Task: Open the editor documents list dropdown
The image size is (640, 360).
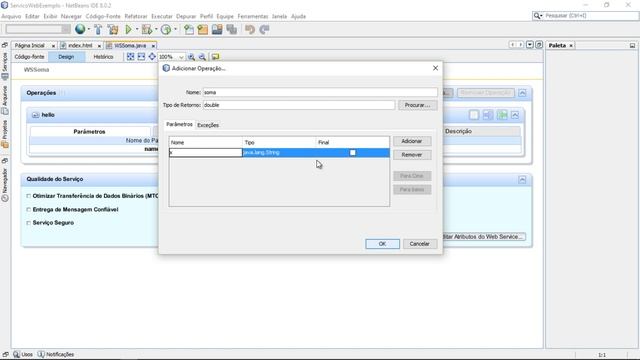Action: pyautogui.click(x=530, y=44)
